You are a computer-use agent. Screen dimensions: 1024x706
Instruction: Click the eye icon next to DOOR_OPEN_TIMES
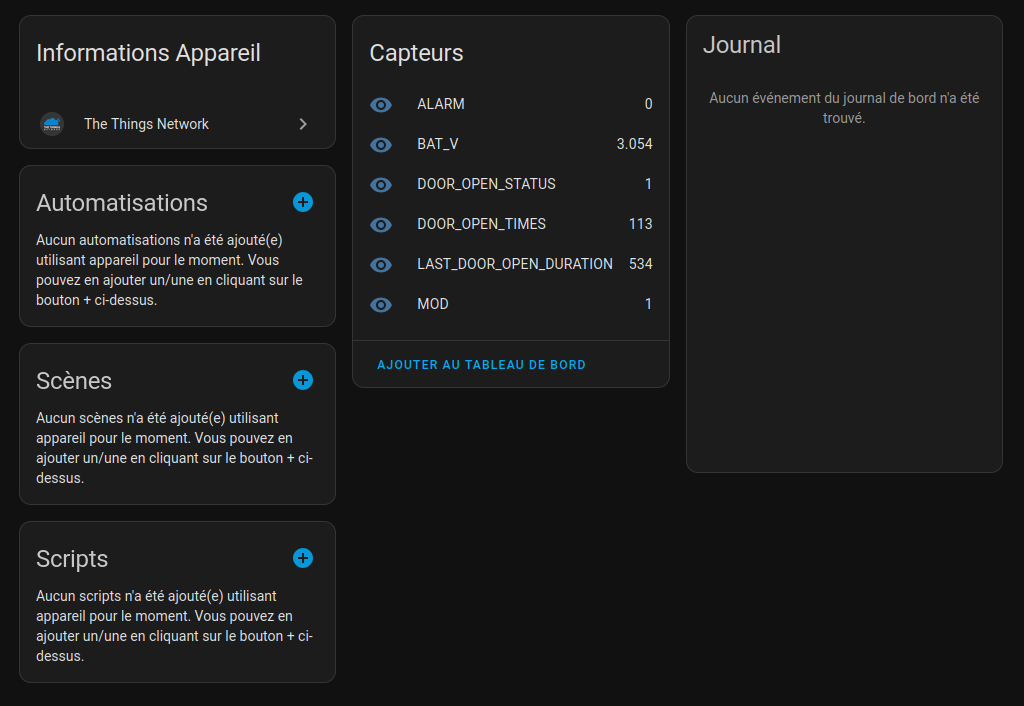coord(381,225)
